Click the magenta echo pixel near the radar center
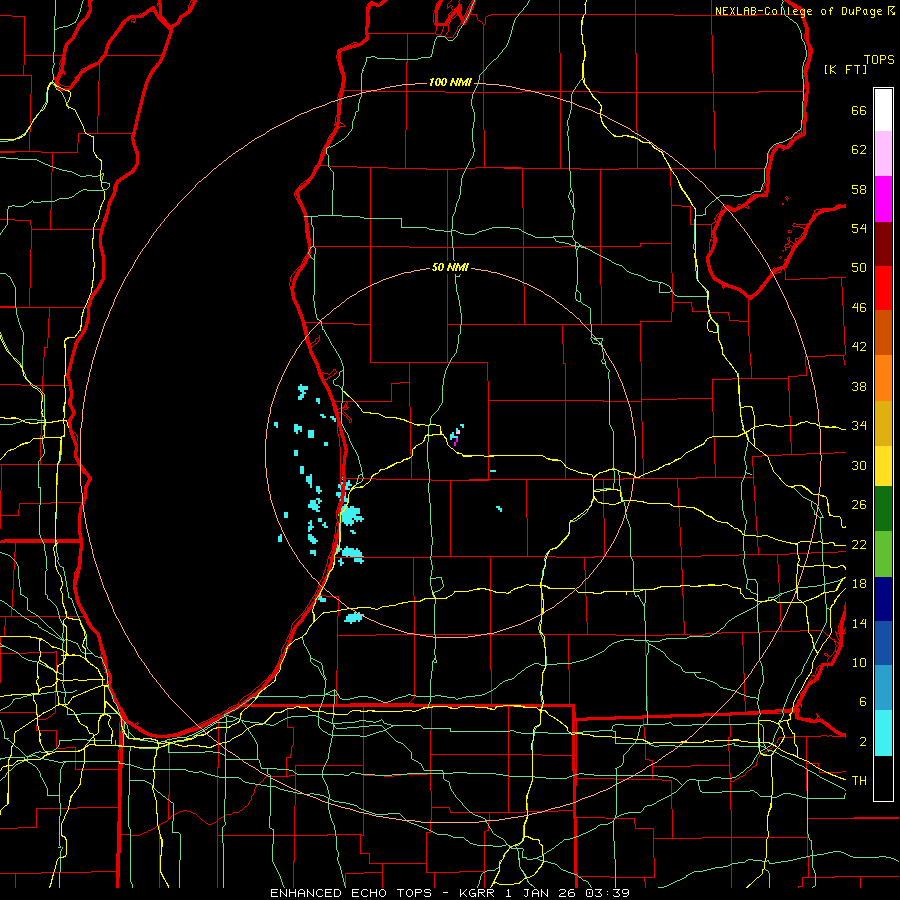 [455, 442]
